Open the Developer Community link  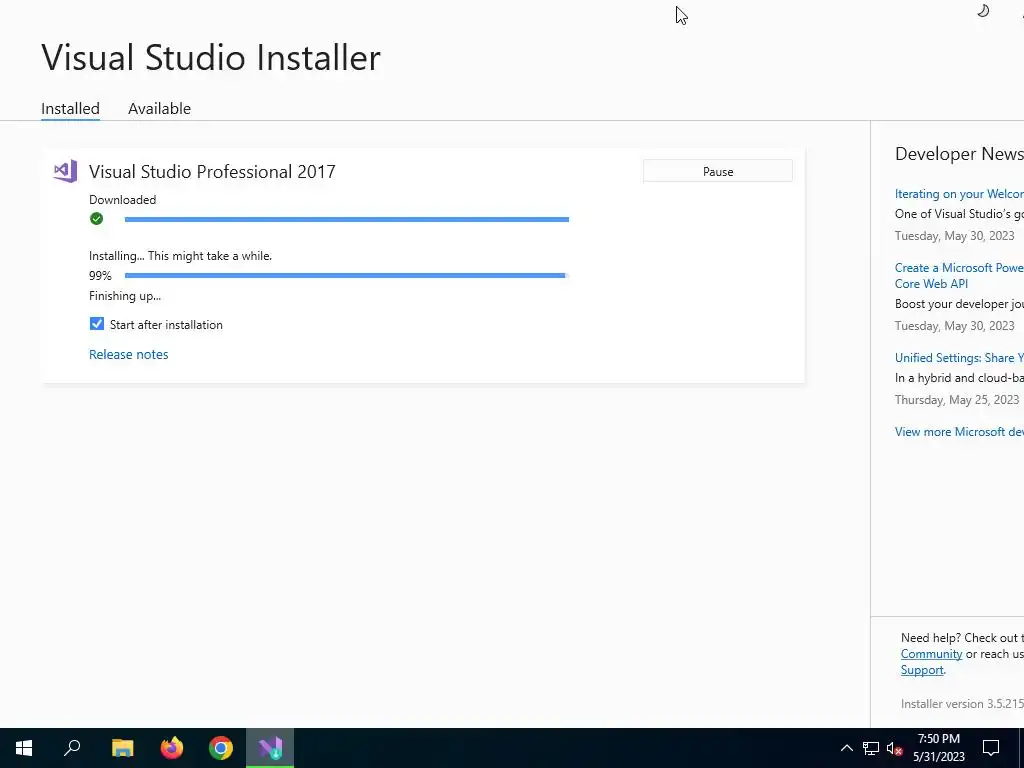(931, 654)
